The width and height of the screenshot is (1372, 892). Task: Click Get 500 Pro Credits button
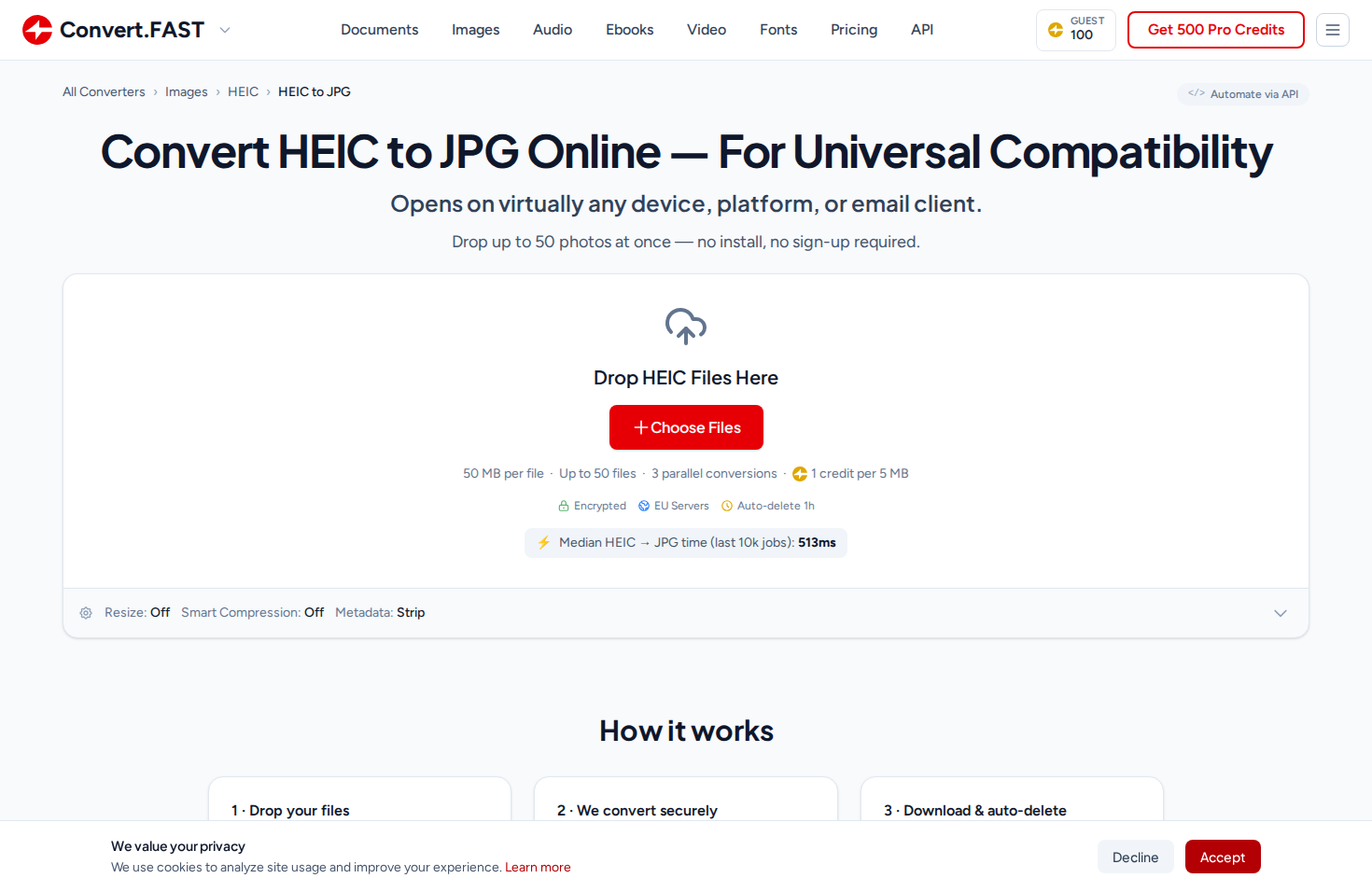pos(1216,30)
